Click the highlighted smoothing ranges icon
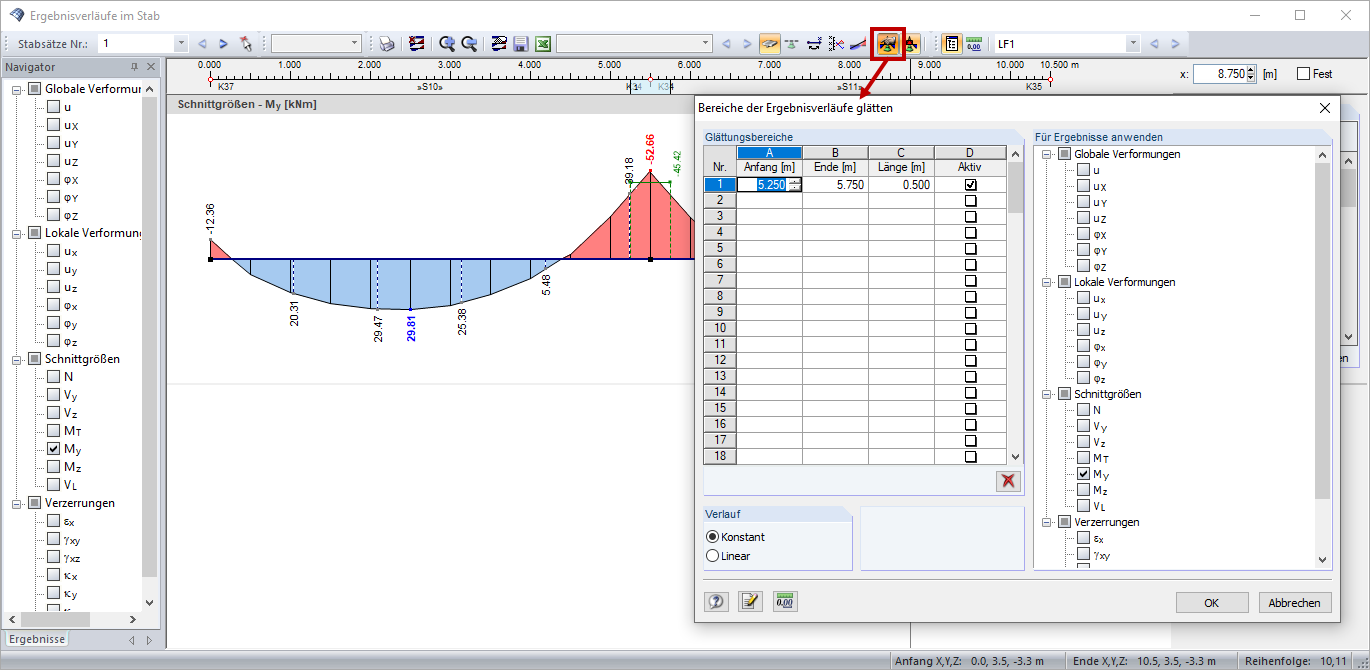The height and width of the screenshot is (670, 1370). coord(888,44)
